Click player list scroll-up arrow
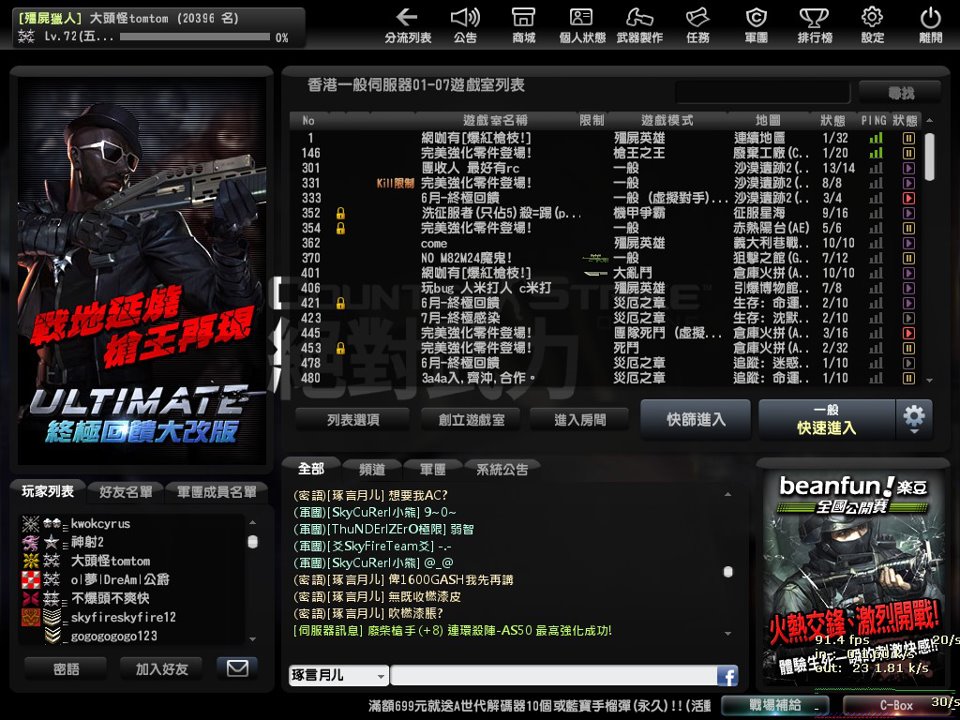The image size is (960, 720). (252, 523)
